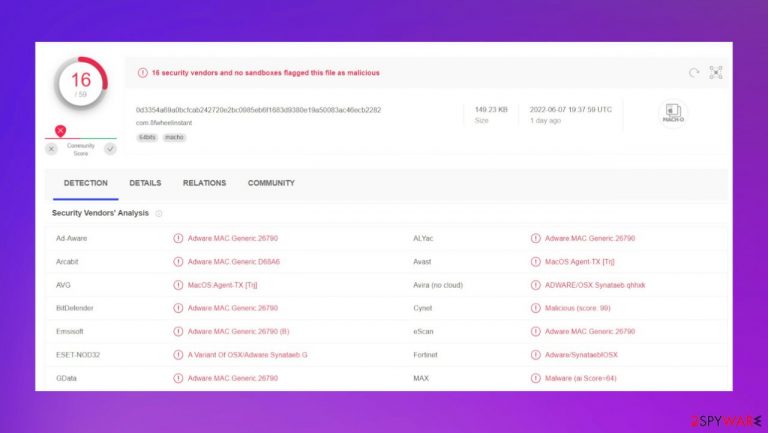
Task: Click Avira's ADWARE/OSX.Synataeb result
Action: coord(595,285)
